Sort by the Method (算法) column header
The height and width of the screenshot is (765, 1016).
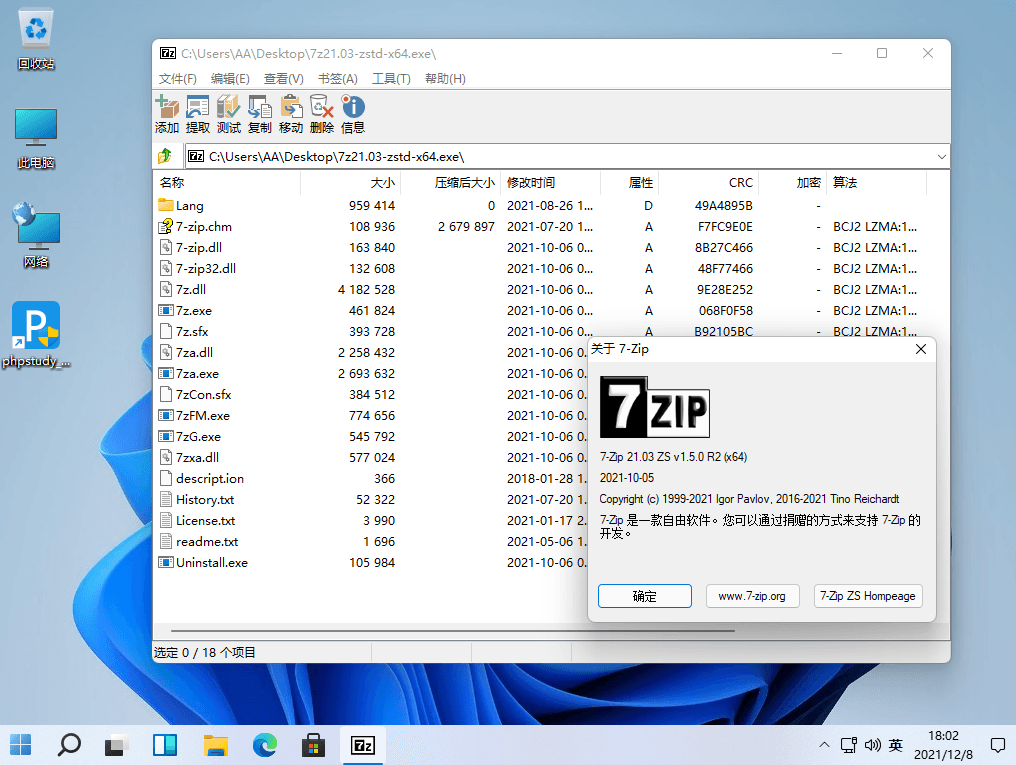[876, 183]
